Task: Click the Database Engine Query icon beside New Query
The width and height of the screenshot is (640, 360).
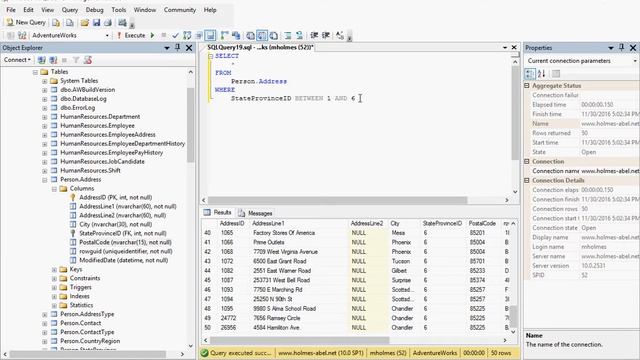Action: 56,22
